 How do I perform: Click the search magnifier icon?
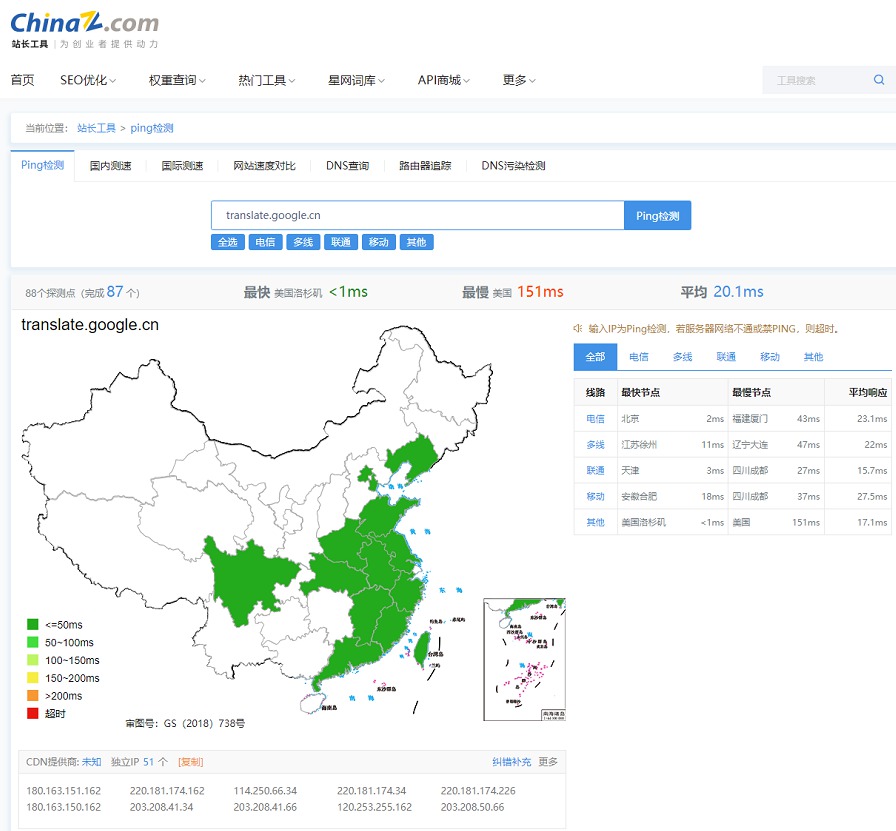click(879, 80)
